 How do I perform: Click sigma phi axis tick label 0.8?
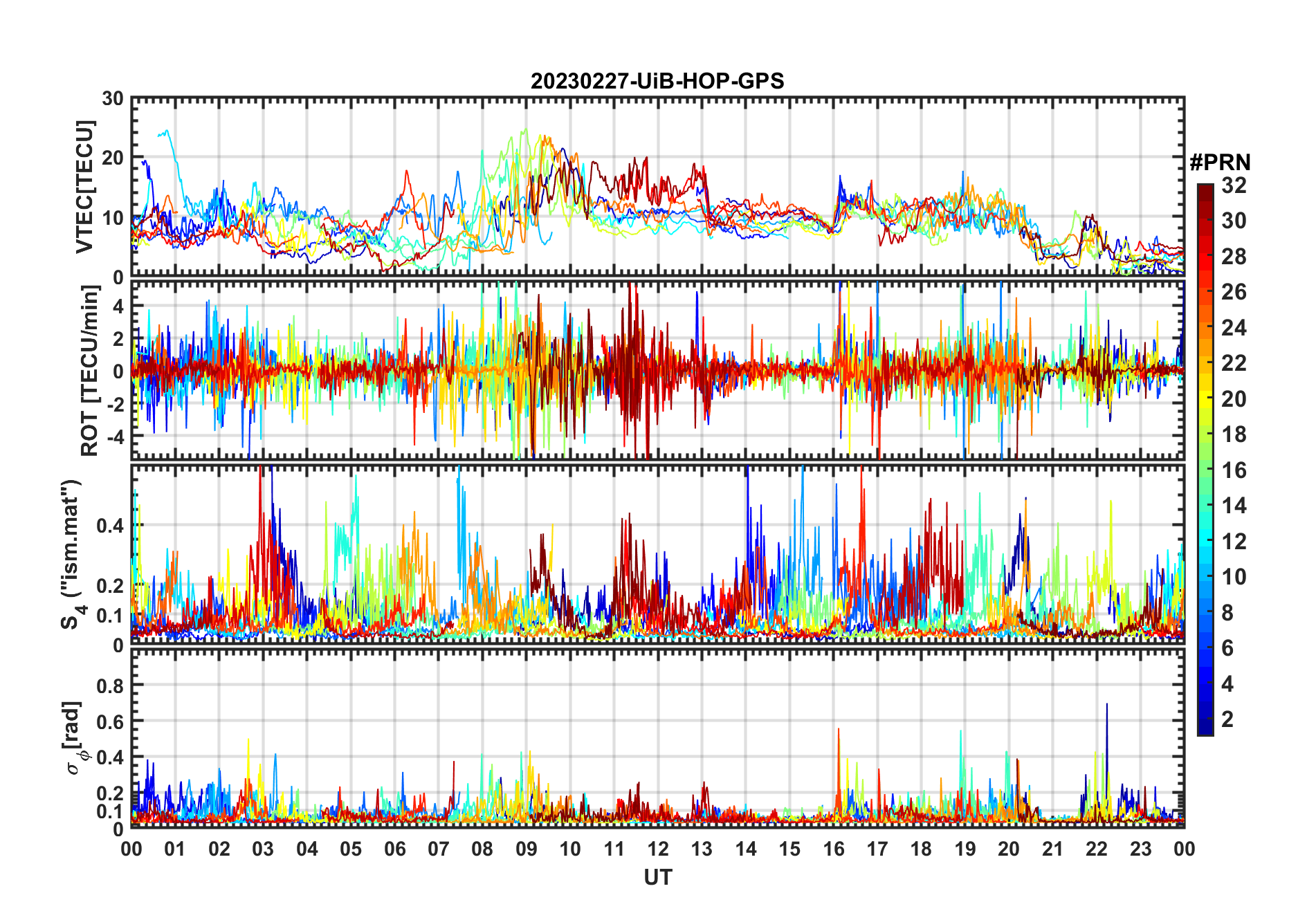pos(110,686)
